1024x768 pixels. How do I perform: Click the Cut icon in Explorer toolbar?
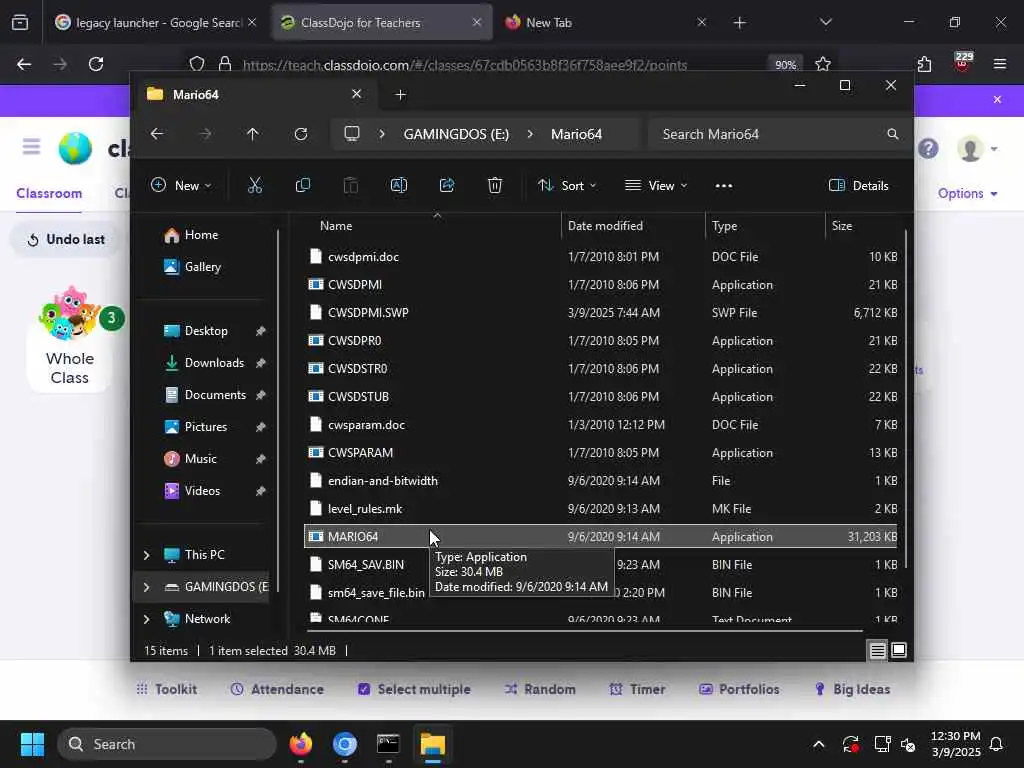tap(255, 185)
